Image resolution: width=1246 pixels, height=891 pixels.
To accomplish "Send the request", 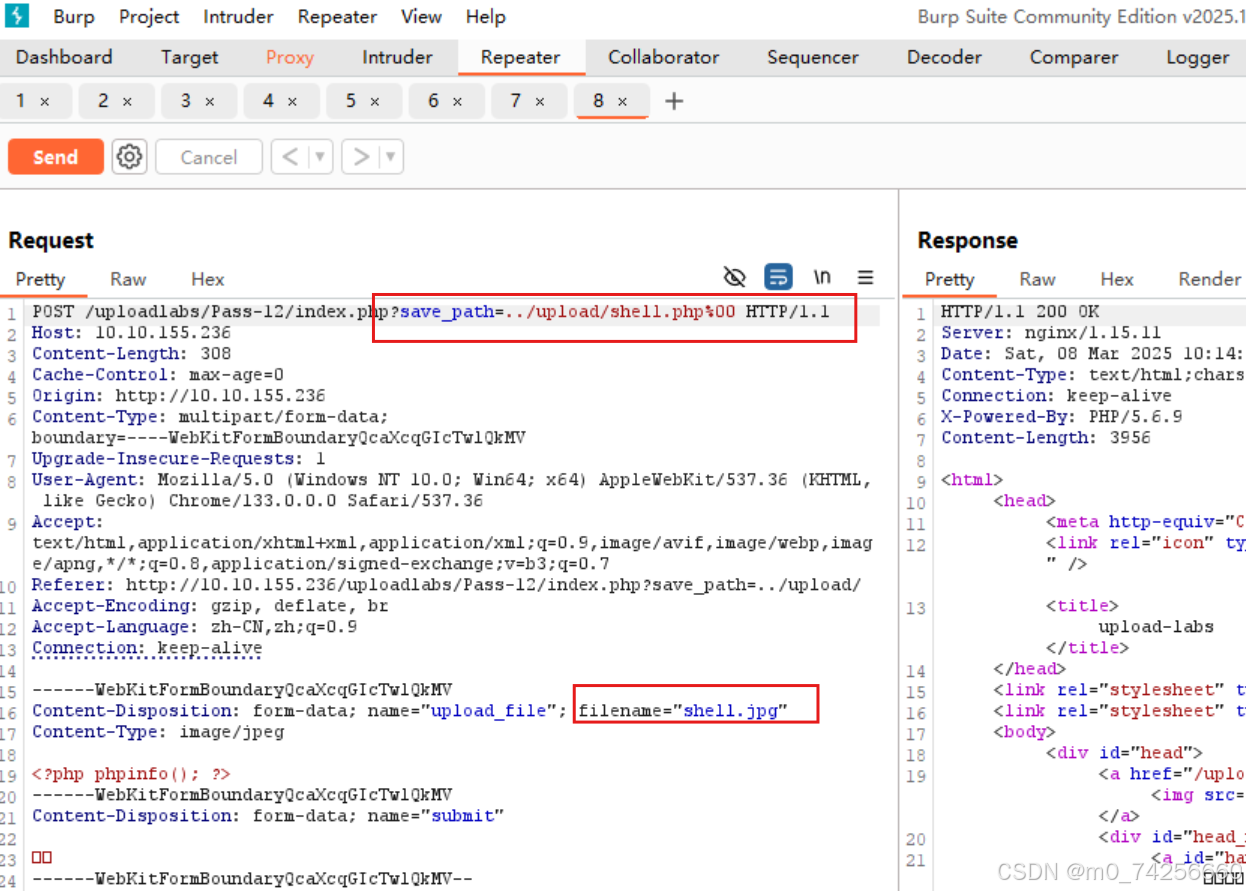I will [55, 157].
